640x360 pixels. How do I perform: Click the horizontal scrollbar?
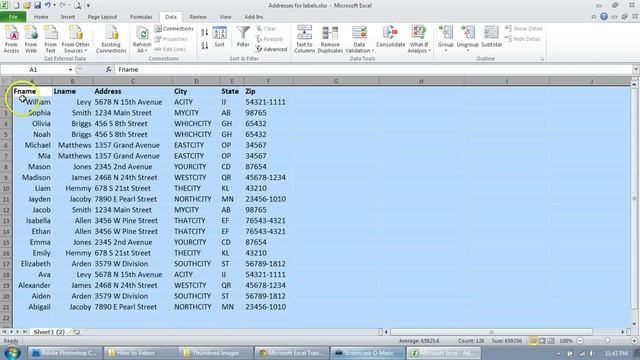491,332
